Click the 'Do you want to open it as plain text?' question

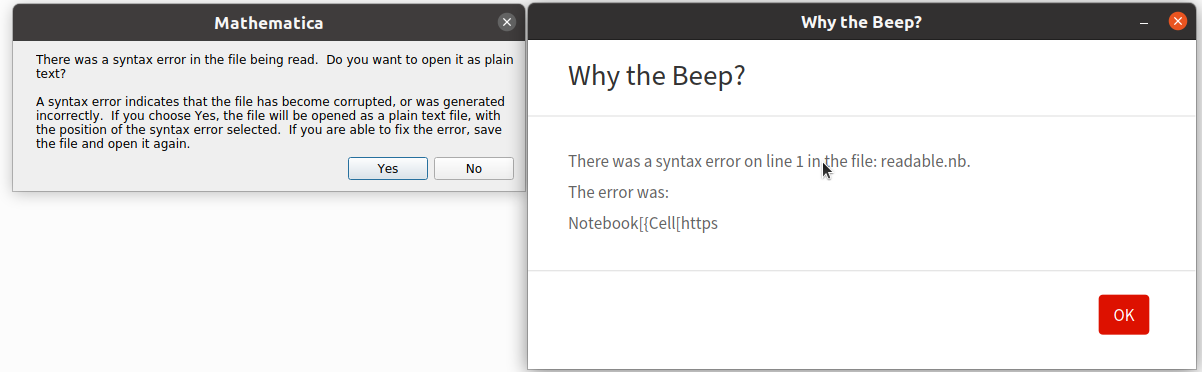[275, 66]
